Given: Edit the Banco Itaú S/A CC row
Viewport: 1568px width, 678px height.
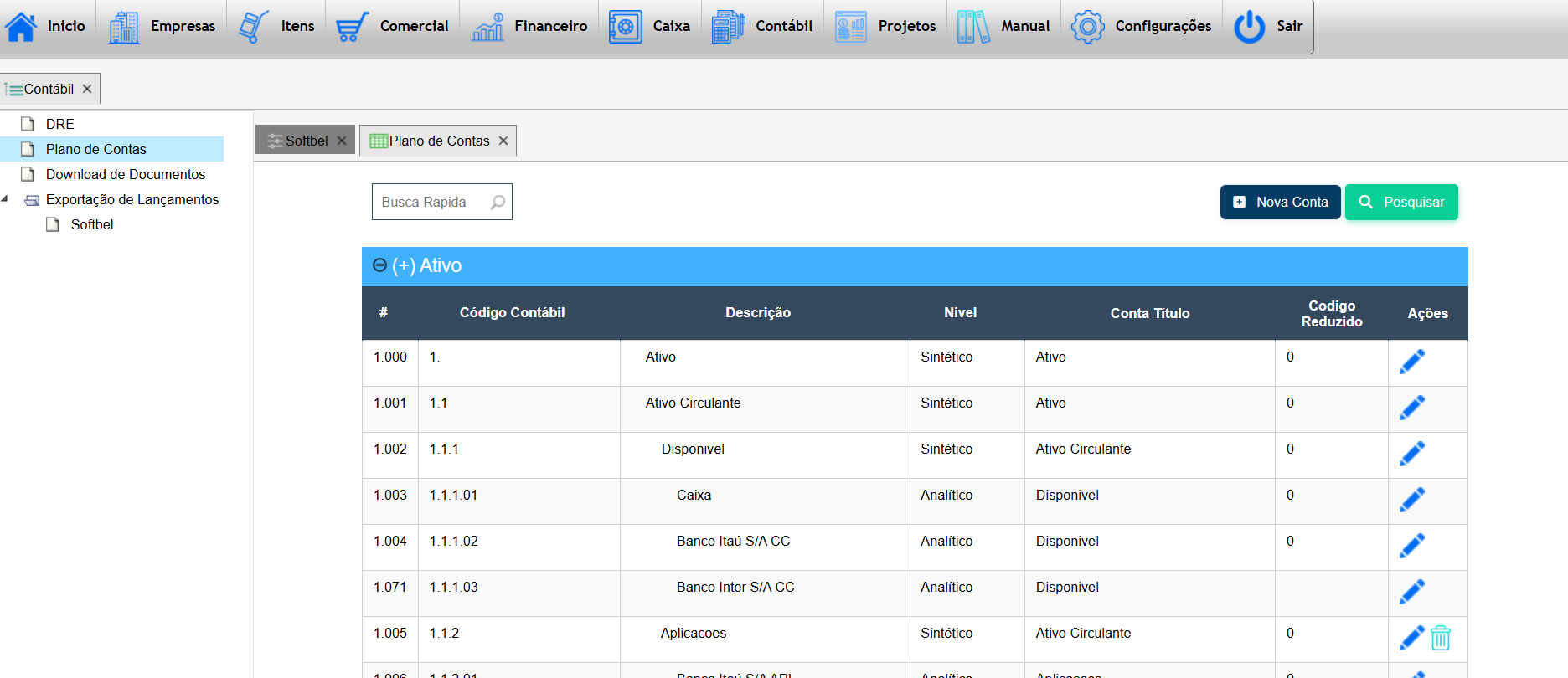Looking at the screenshot, I should tap(1412, 546).
